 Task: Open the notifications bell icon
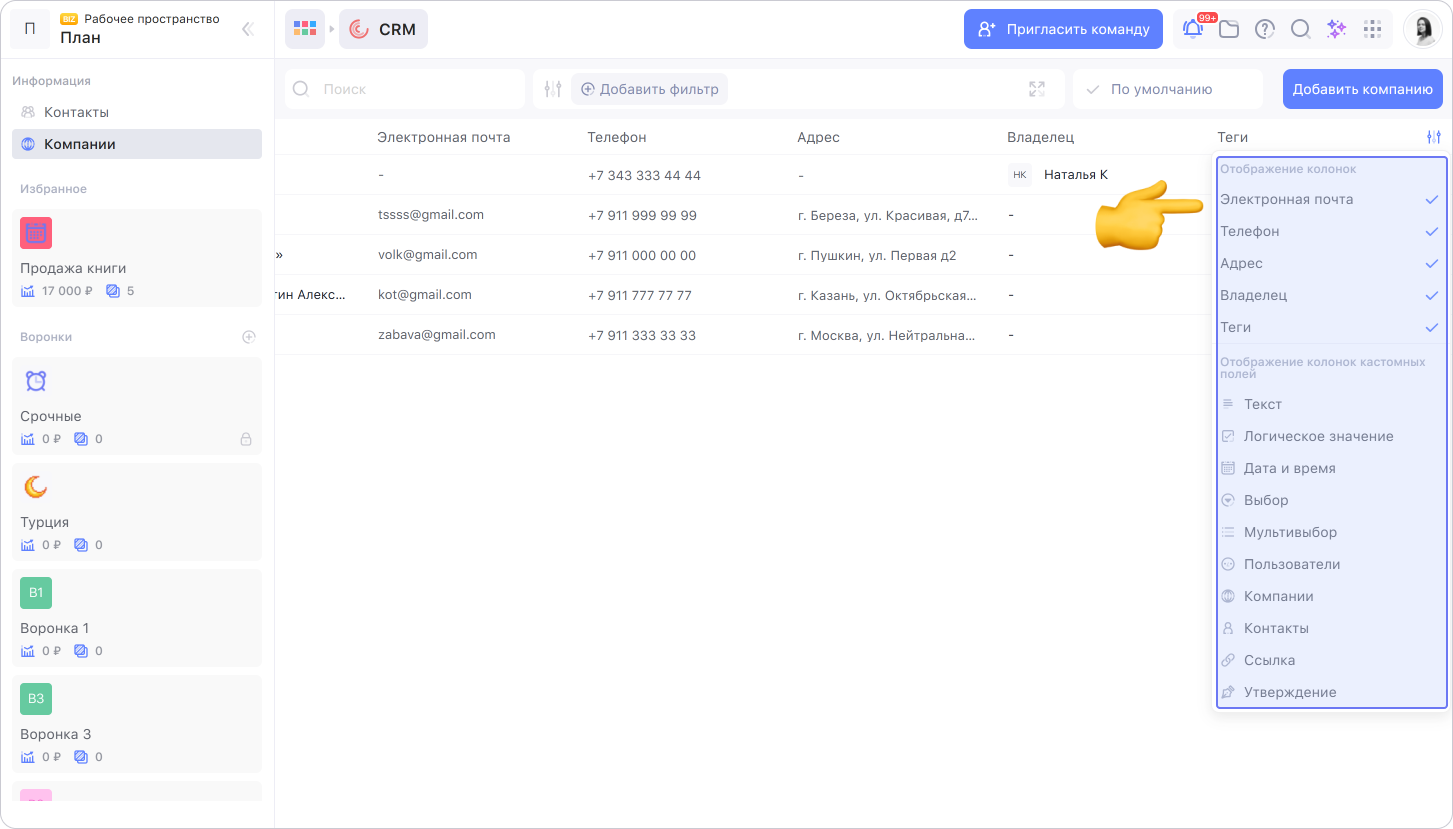[x=1193, y=29]
